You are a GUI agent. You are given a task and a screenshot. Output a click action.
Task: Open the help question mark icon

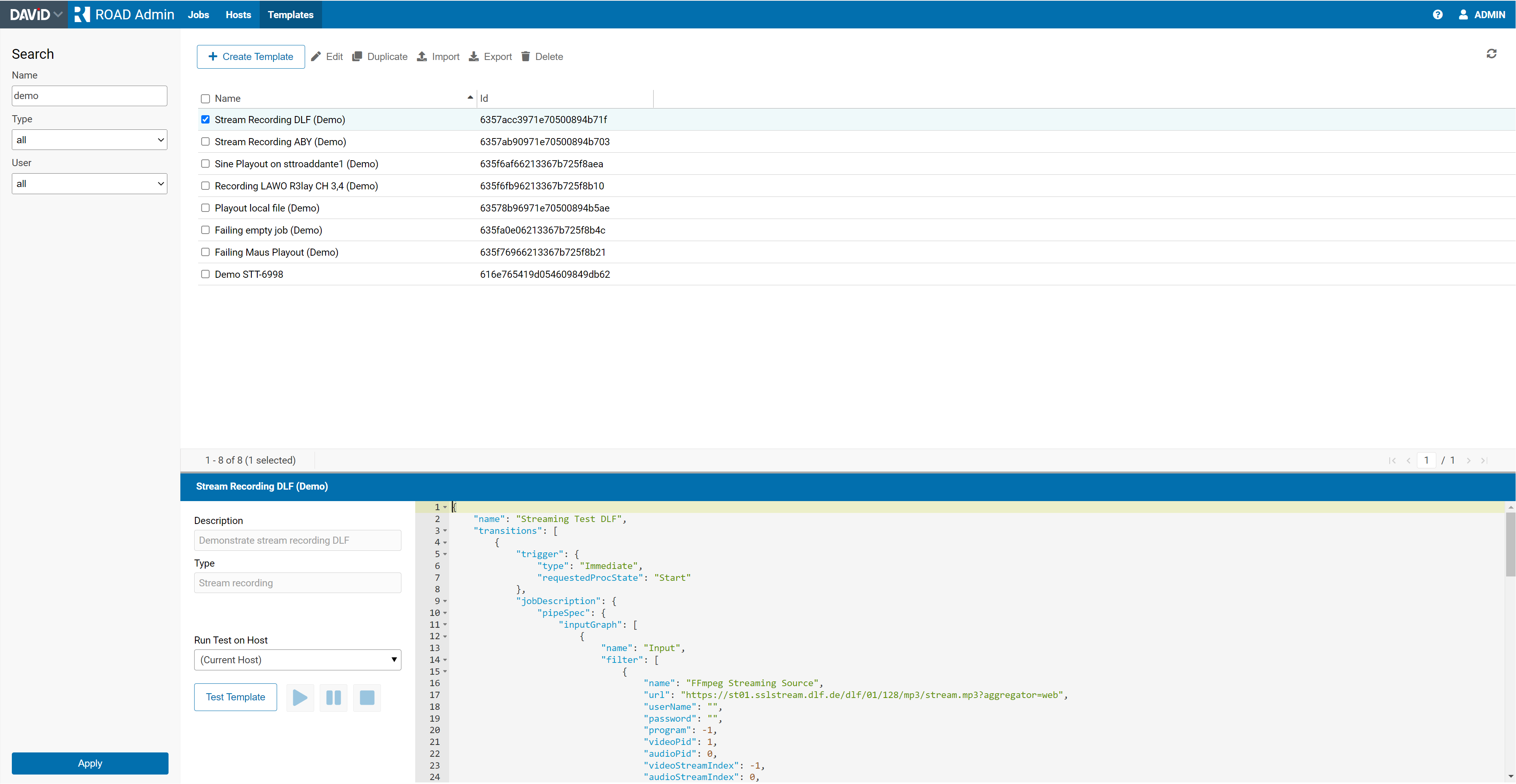[1437, 15]
